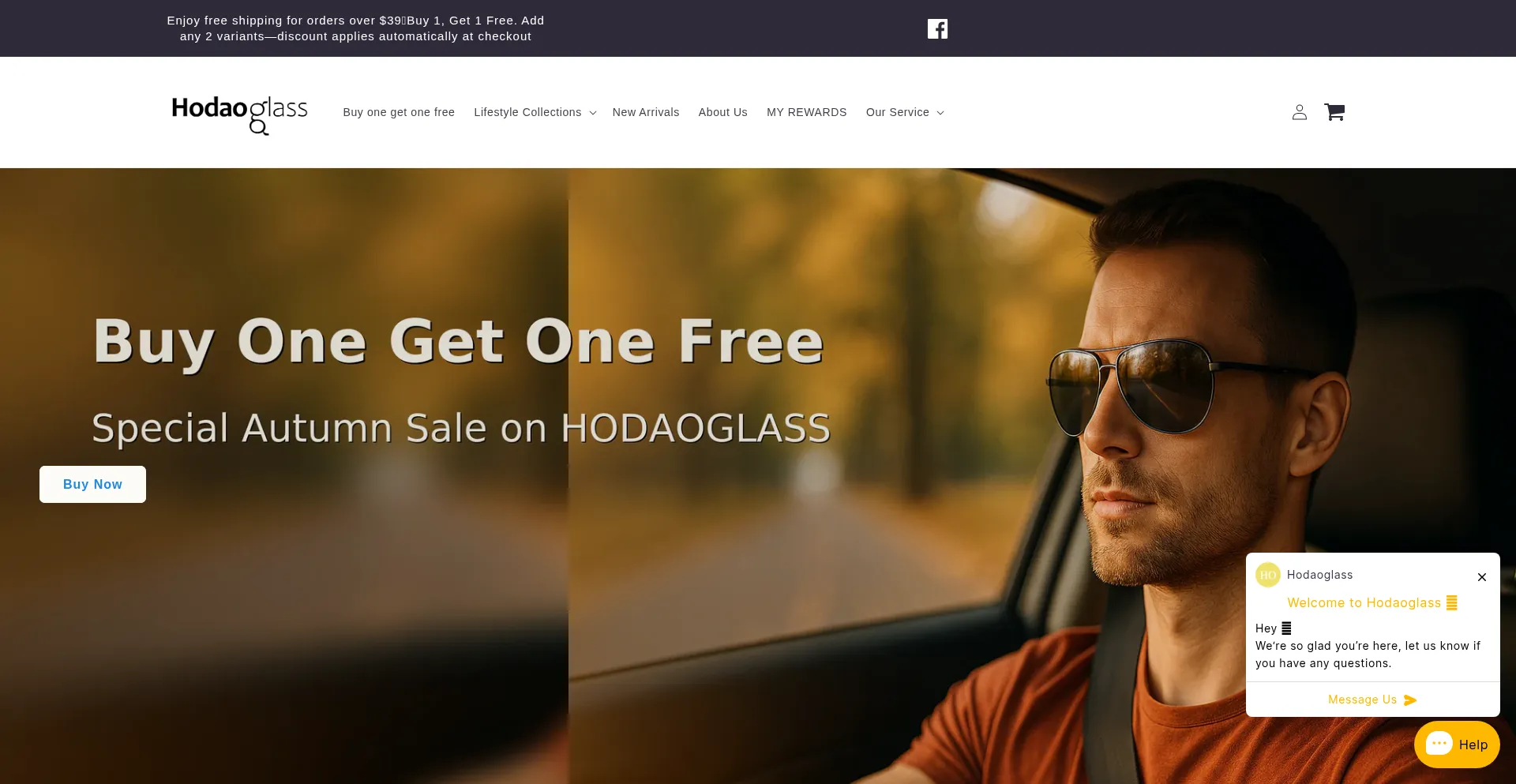
Task: Click the Buy One Get One Free banner heading
Action: coord(459,341)
